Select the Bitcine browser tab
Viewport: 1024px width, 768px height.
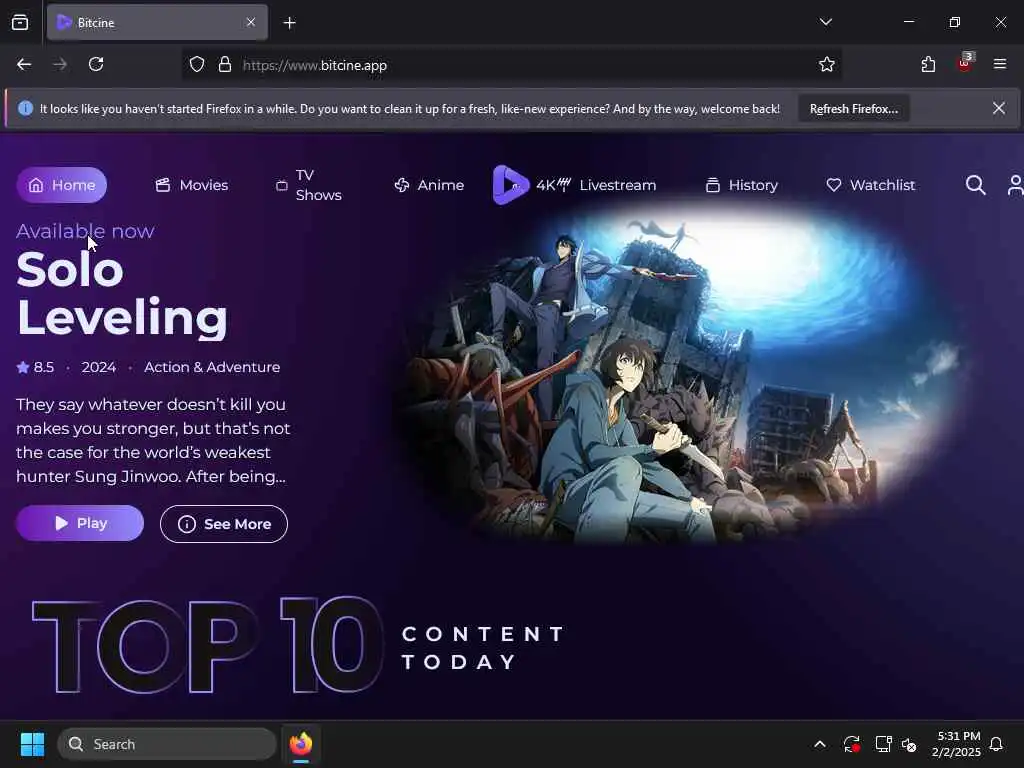(x=157, y=23)
